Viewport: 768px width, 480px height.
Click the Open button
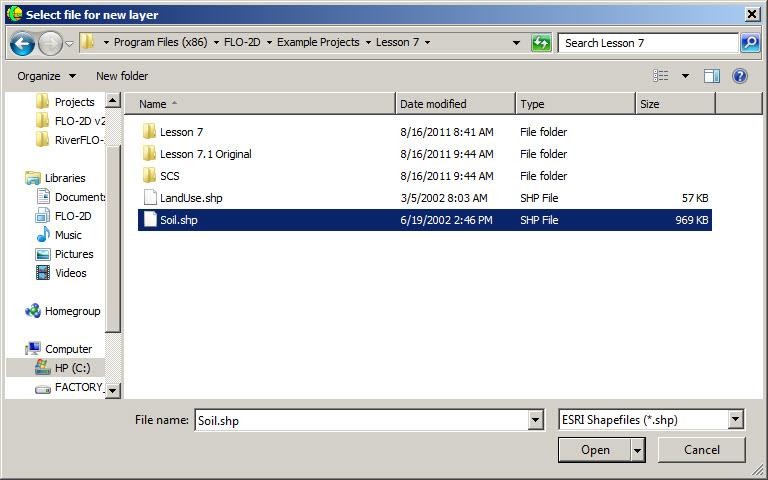pos(595,450)
